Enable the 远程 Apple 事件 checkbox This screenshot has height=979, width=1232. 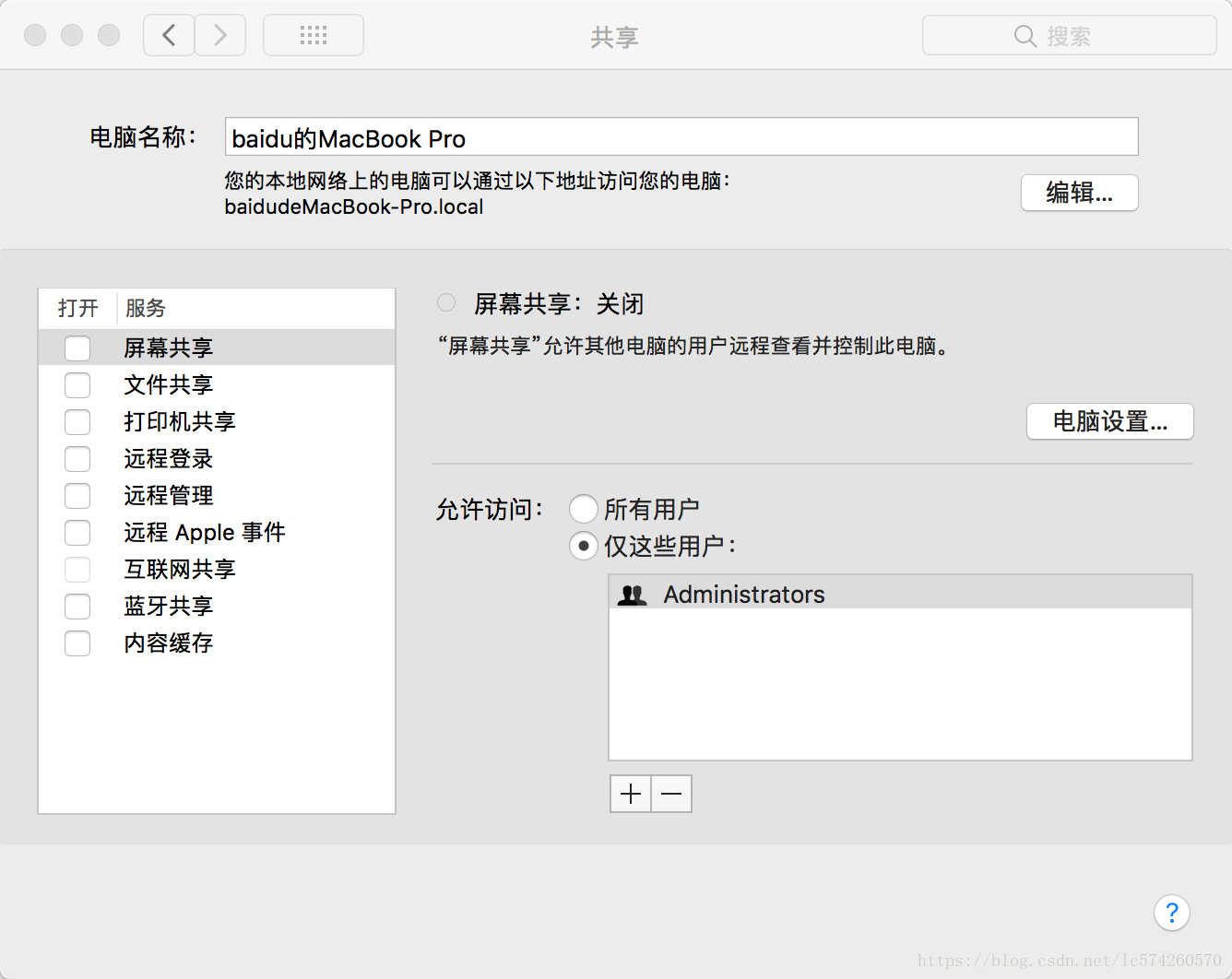coord(77,533)
